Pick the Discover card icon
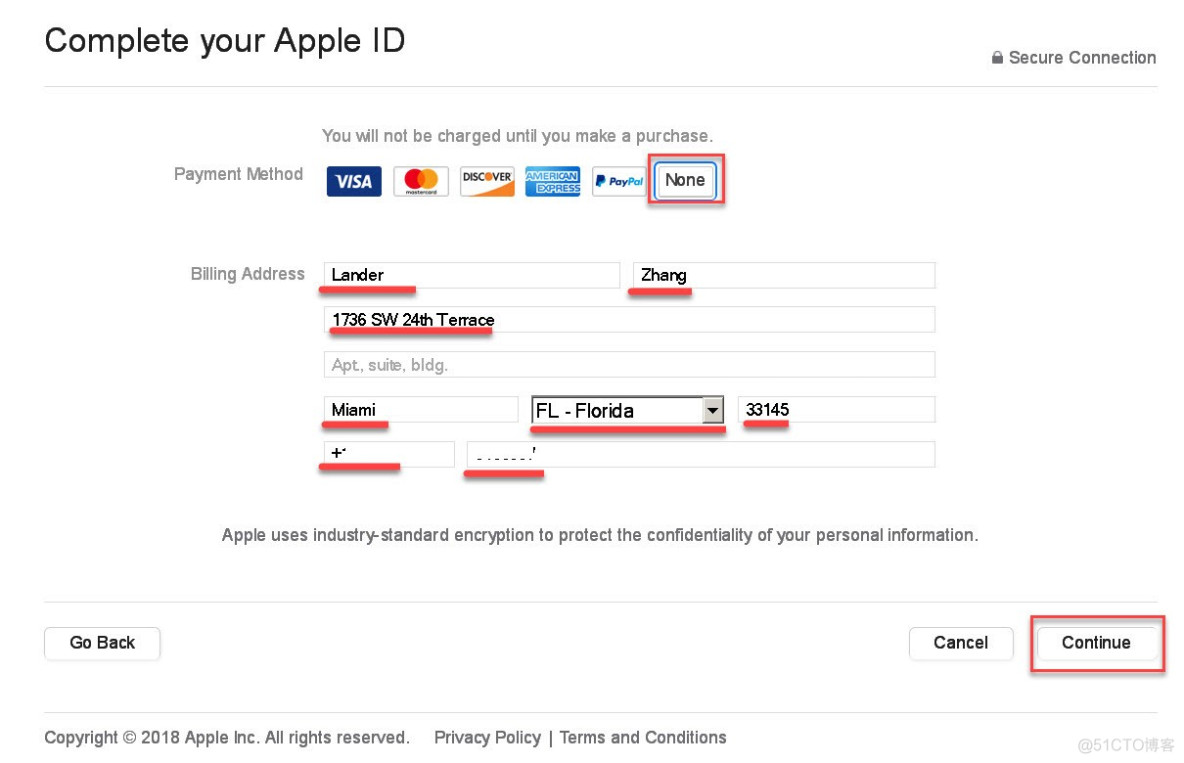Image resolution: width=1184 pixels, height=763 pixels. [x=487, y=181]
